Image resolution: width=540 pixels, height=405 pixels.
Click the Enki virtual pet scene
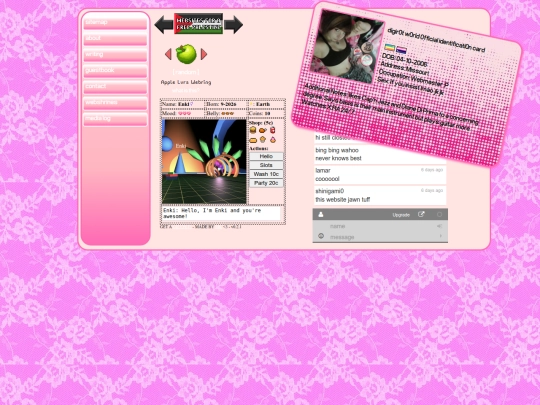click(x=204, y=162)
